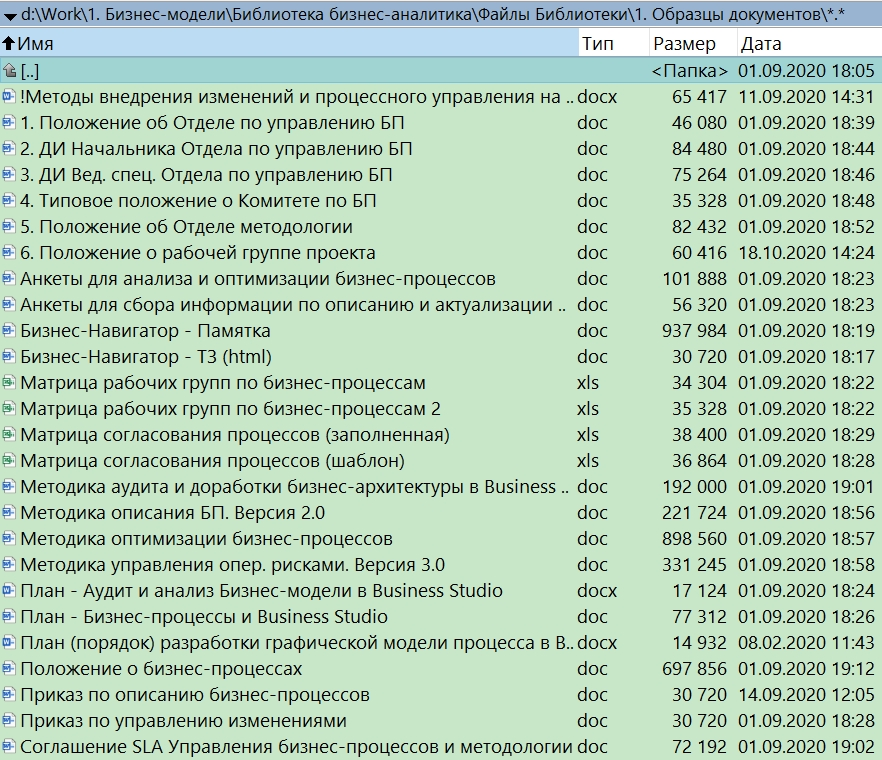
Task: Click docx icon of 'План - Аудит и анализ Бизнес-модели'
Action: (x=8, y=590)
